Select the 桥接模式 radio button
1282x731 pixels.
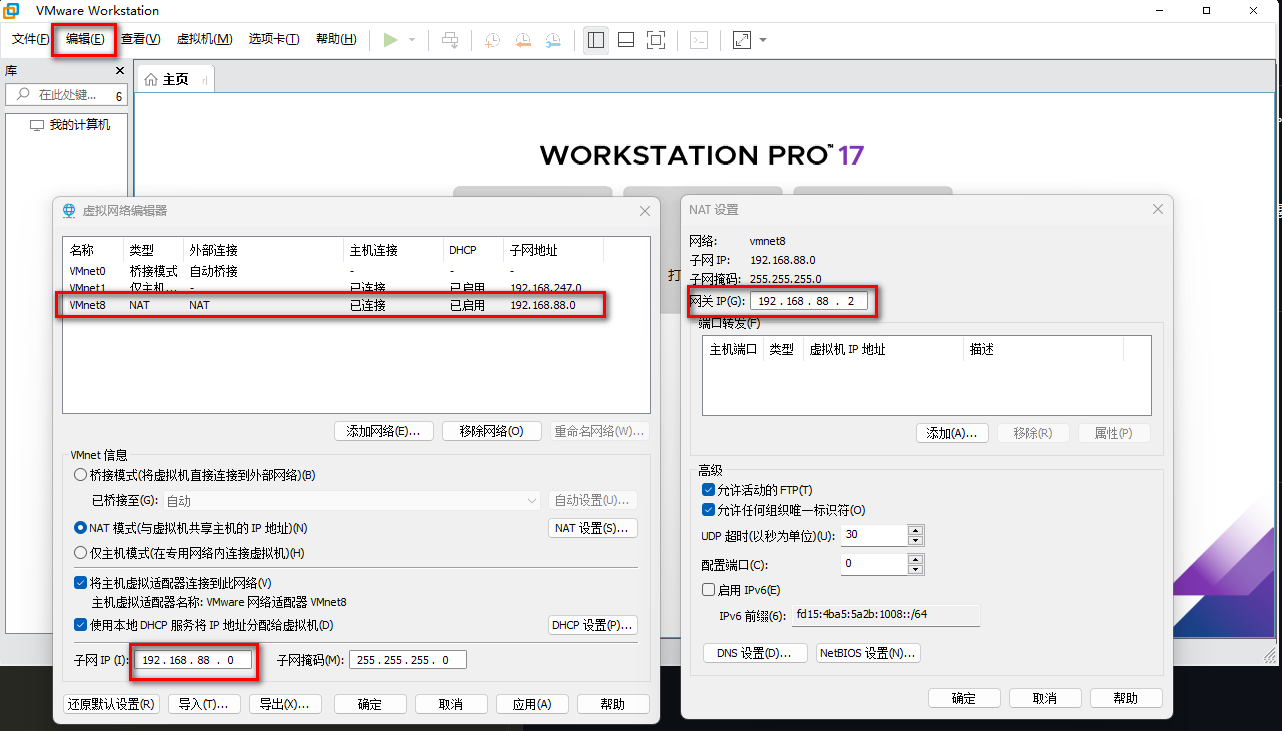(x=81, y=475)
